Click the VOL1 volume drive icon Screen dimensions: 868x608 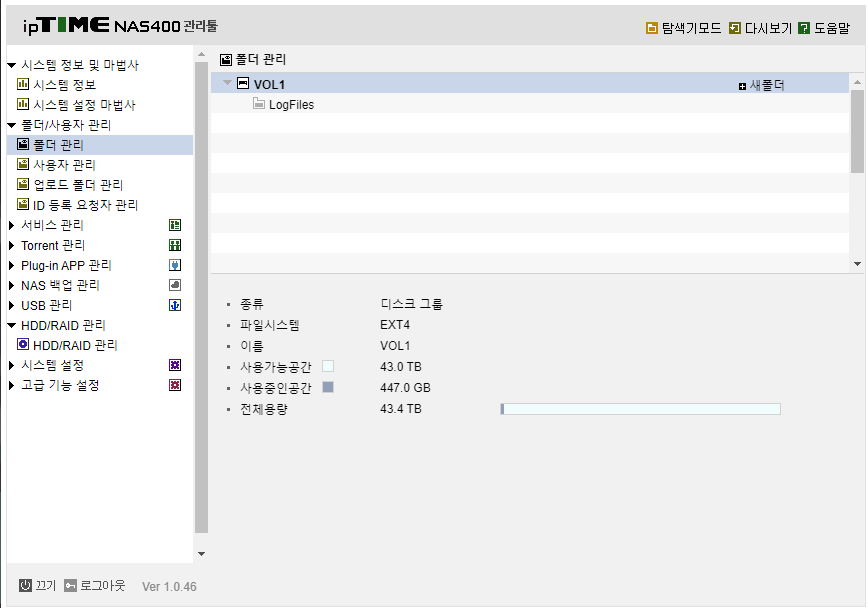pos(243,83)
